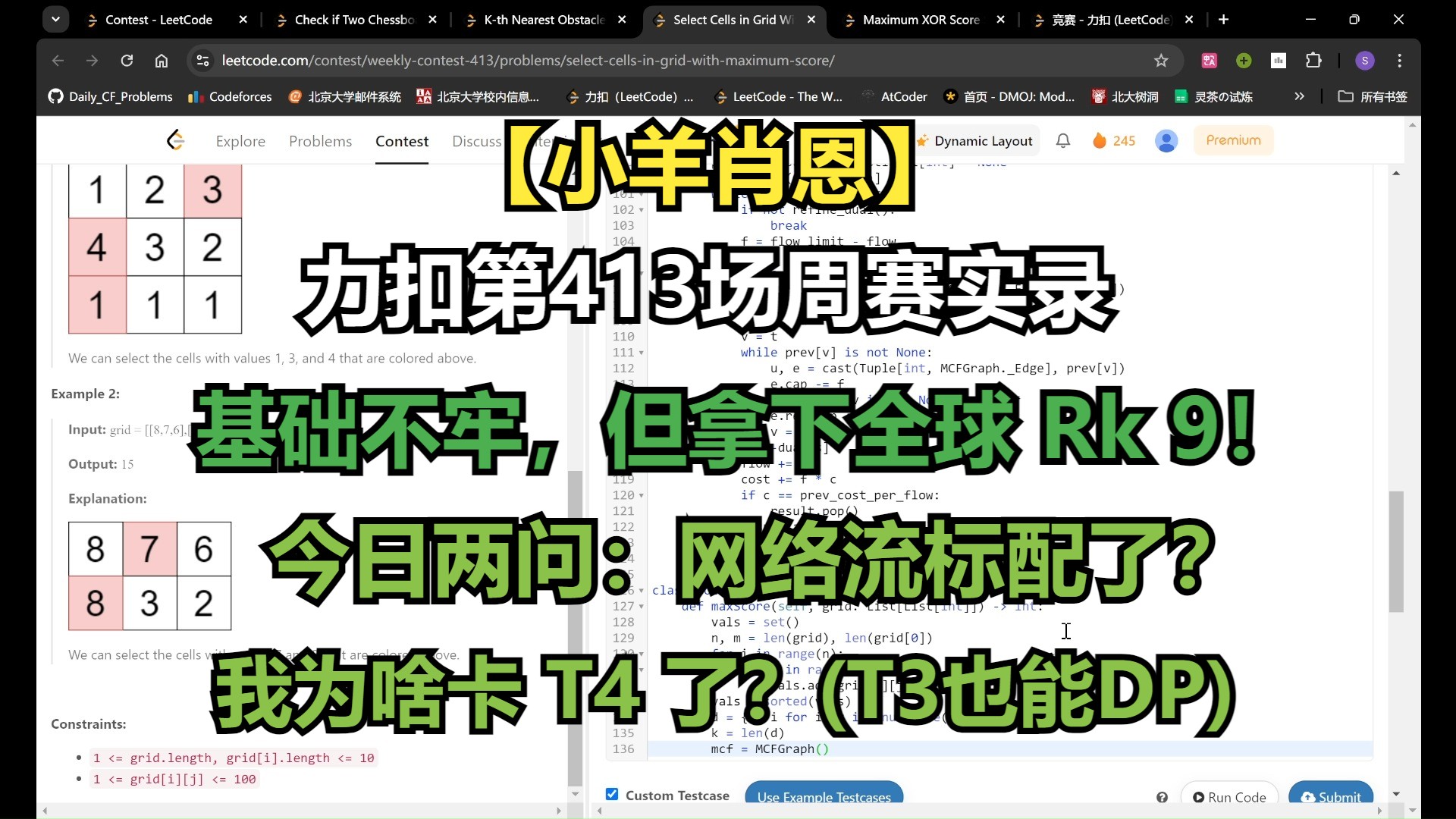Image resolution: width=1456 pixels, height=819 pixels.
Task: Switch to Maximum XOR Score tab
Action: [x=921, y=20]
